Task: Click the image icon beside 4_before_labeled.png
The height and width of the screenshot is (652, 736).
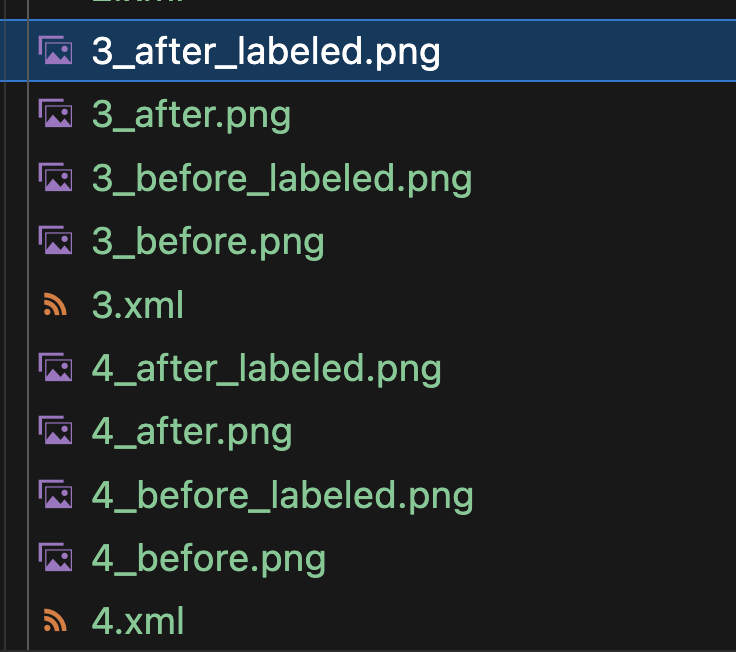Action: pyautogui.click(x=55, y=495)
